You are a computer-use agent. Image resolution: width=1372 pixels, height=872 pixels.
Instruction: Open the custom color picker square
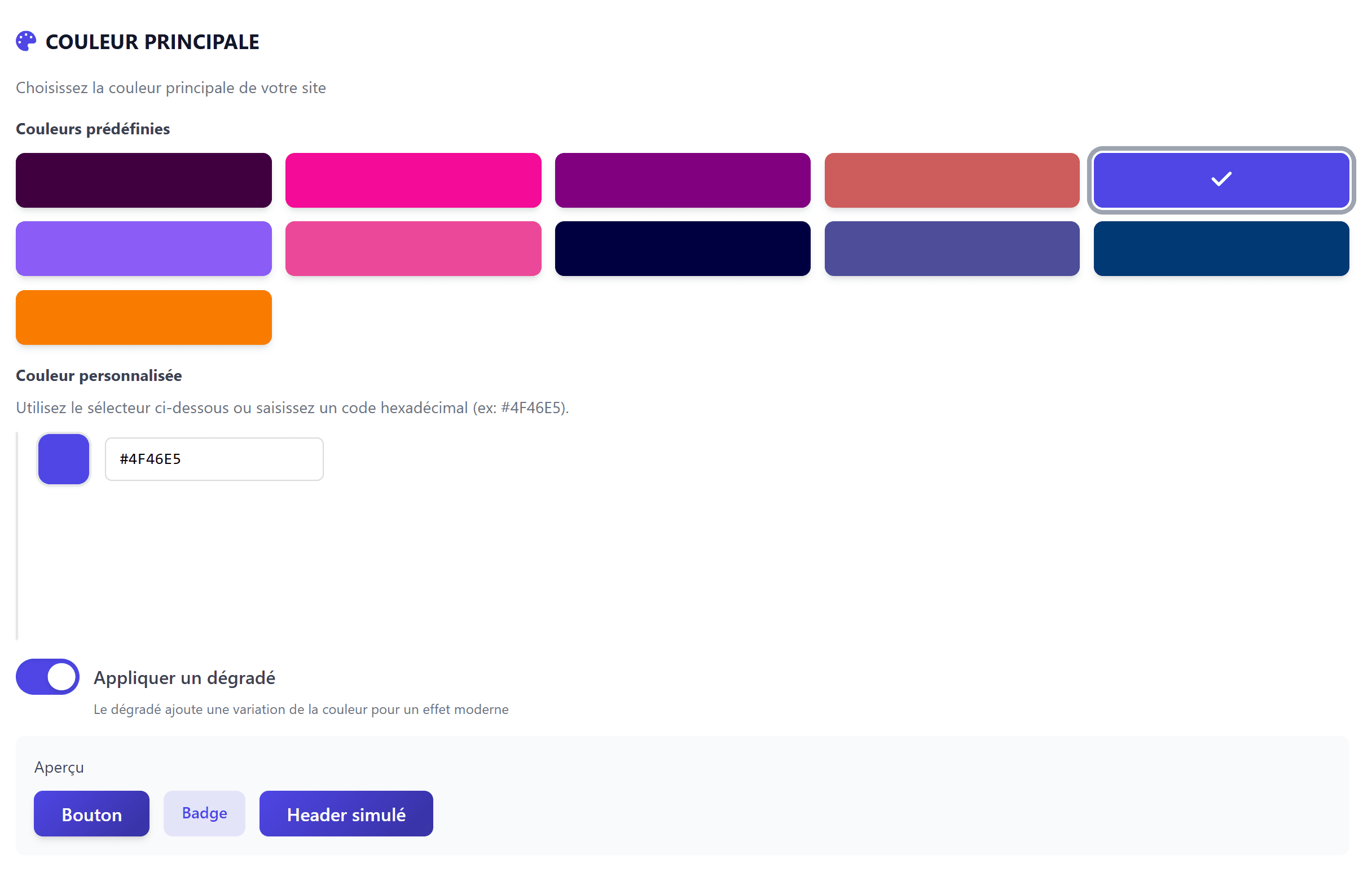[x=63, y=459]
